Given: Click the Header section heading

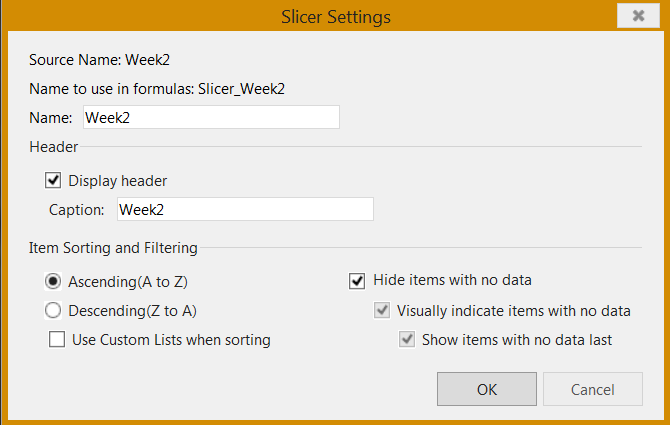Looking at the screenshot, I should (53, 147).
